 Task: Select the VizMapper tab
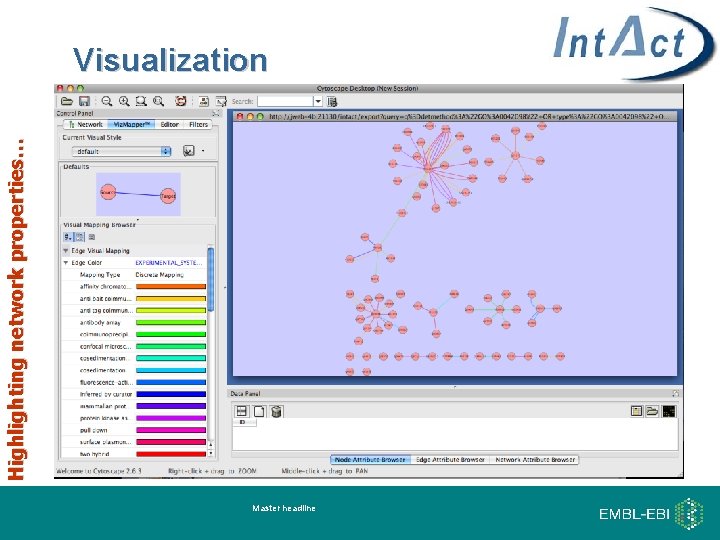[x=131, y=124]
